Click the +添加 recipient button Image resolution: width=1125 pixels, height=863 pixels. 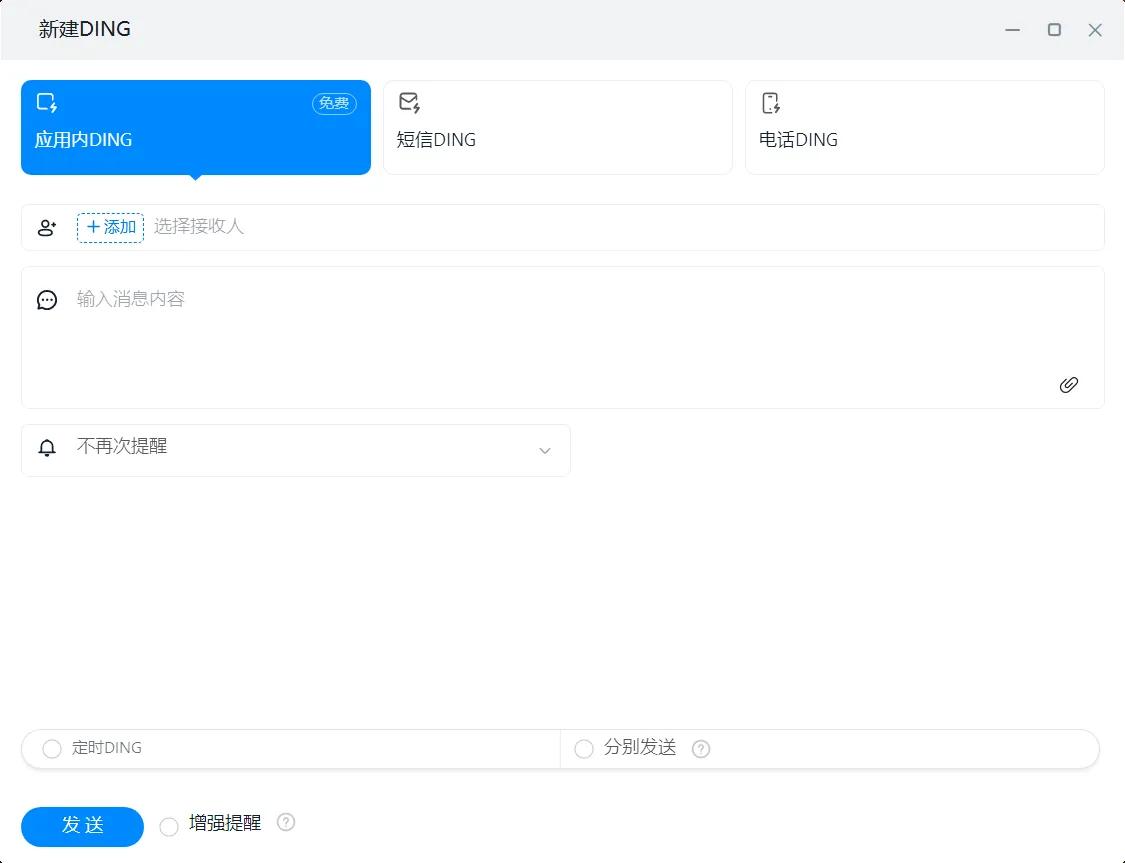[110, 227]
